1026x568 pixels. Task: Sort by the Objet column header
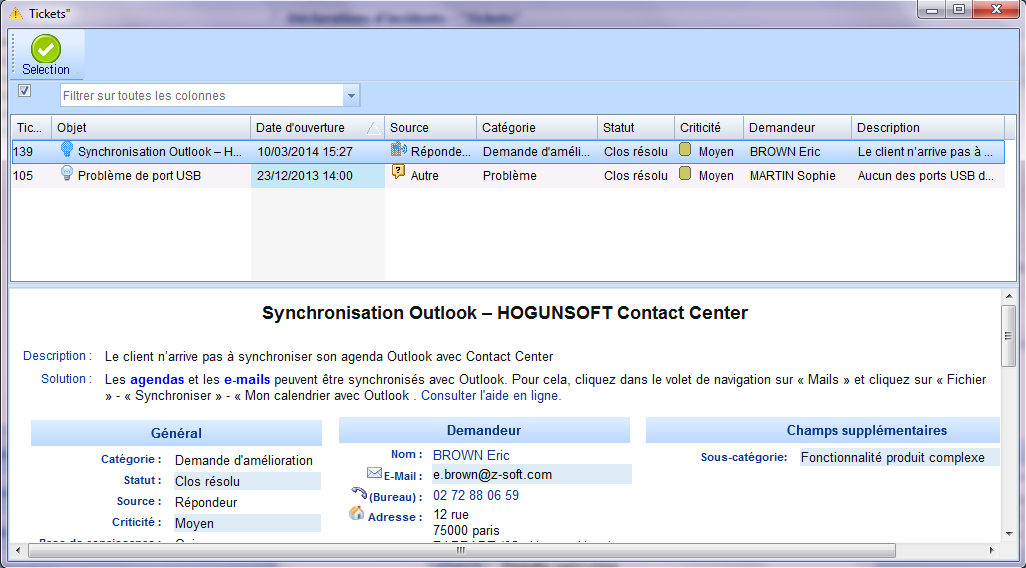pyautogui.click(x=150, y=128)
